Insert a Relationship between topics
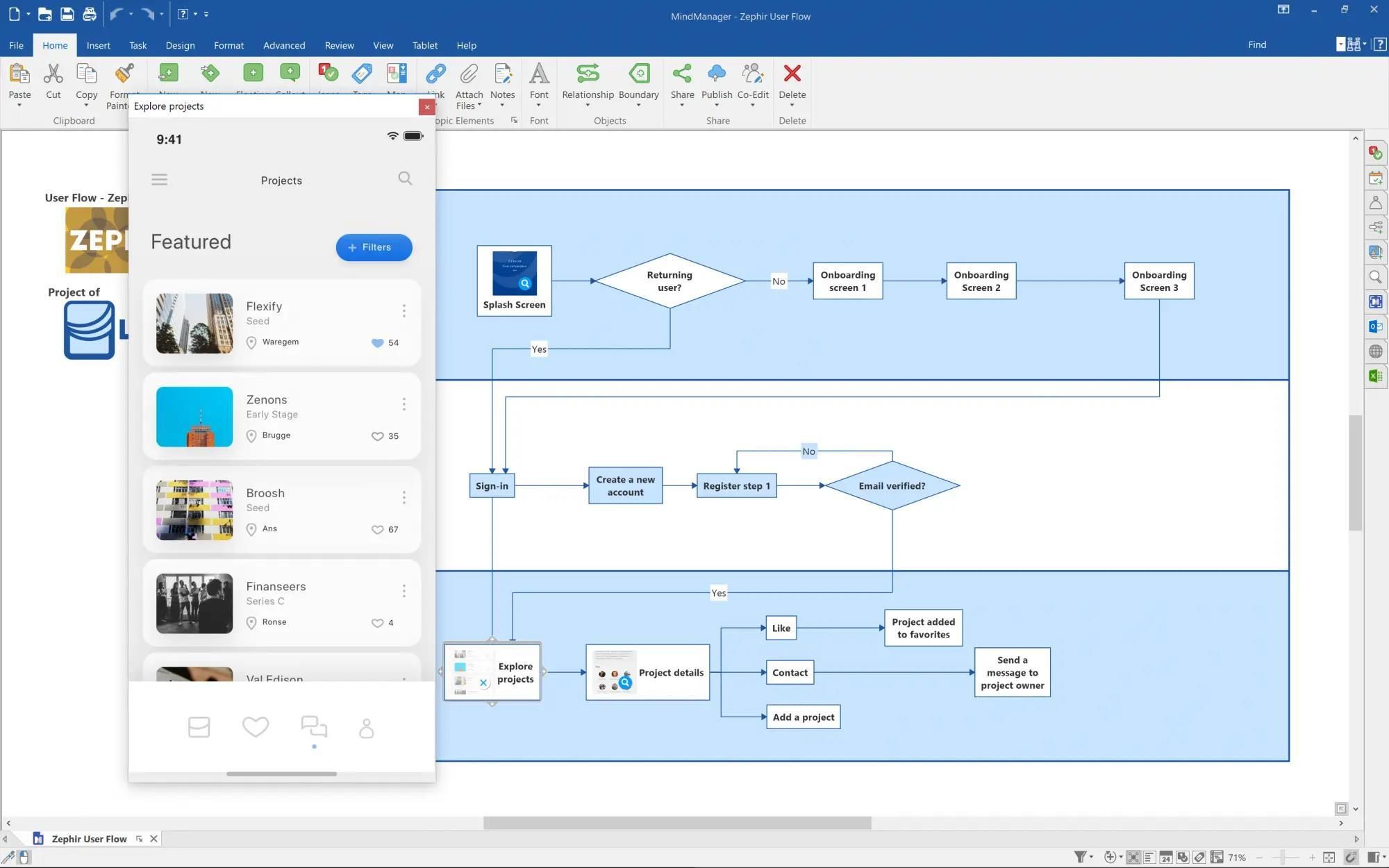Viewport: 1389px width, 868px height. pyautogui.click(x=587, y=80)
